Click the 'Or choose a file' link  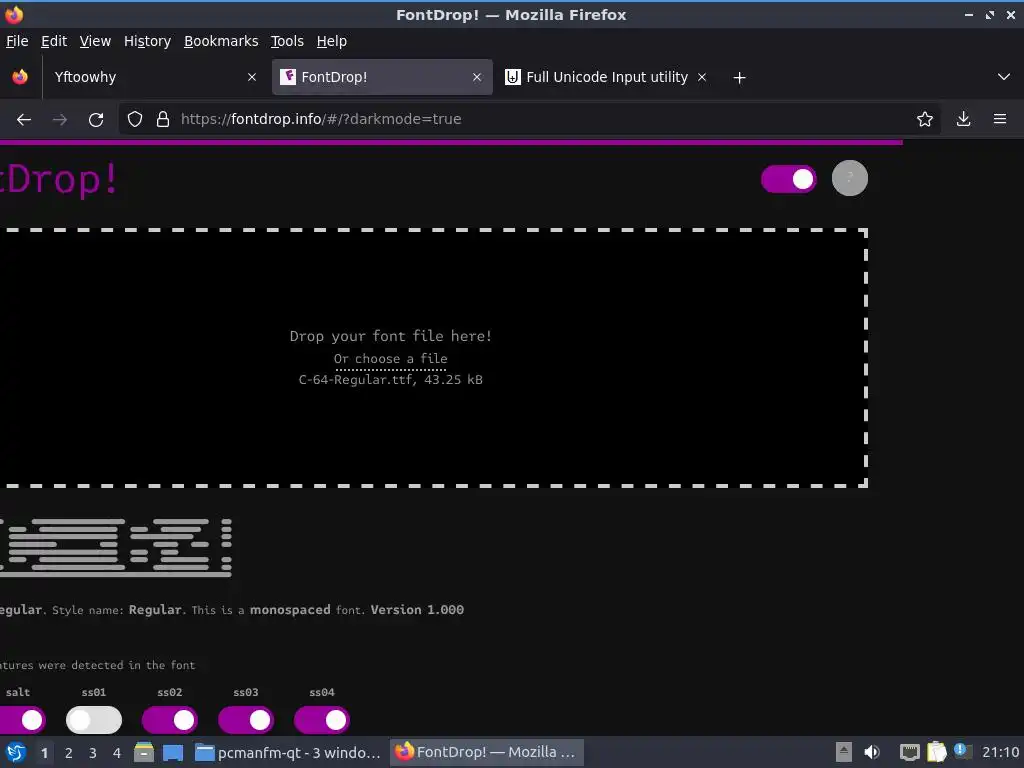pos(391,359)
